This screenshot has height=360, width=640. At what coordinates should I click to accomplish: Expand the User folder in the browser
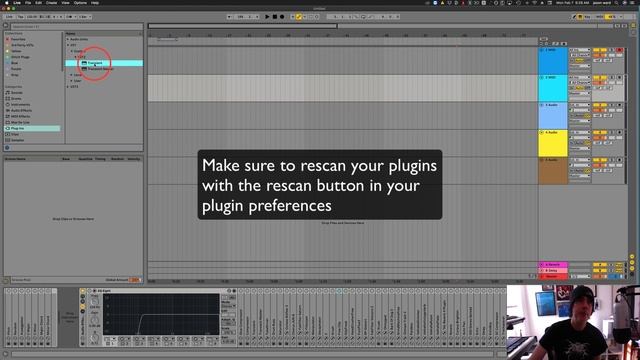coord(71,81)
